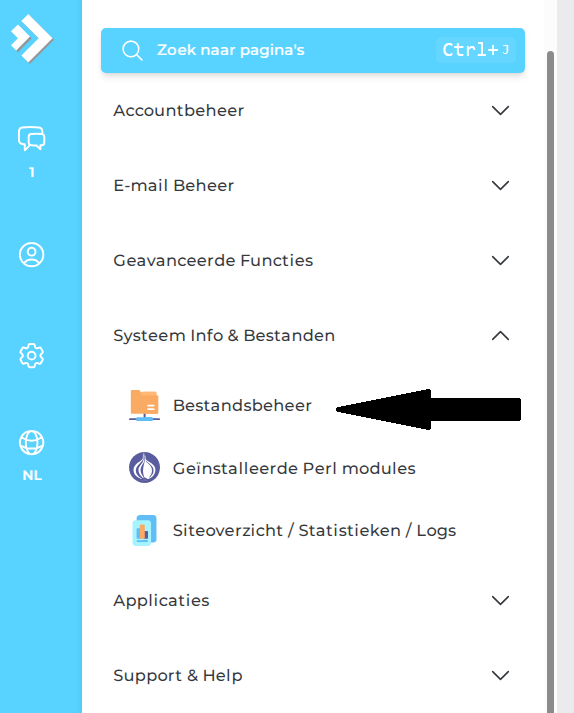Open the messages chat bubble icon
Screen dimensions: 574x713
31,138
